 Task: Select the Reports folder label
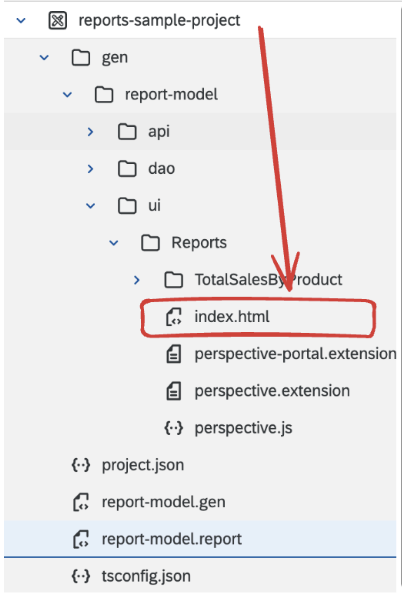(199, 243)
